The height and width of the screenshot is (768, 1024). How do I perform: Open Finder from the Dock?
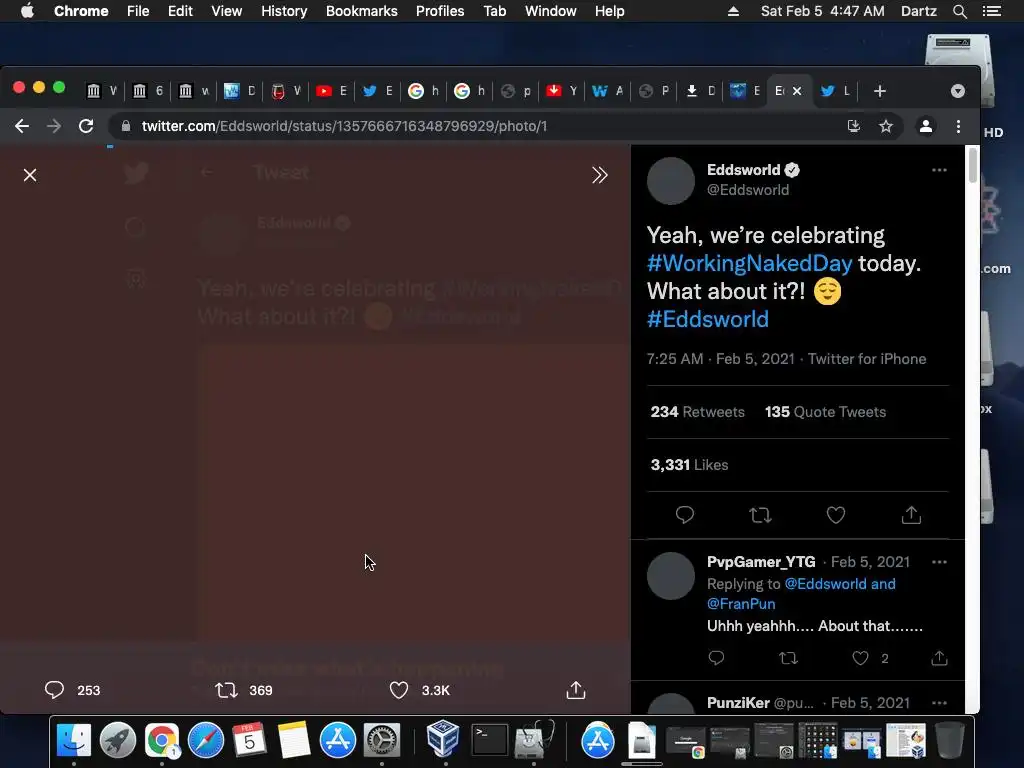pyautogui.click(x=74, y=741)
